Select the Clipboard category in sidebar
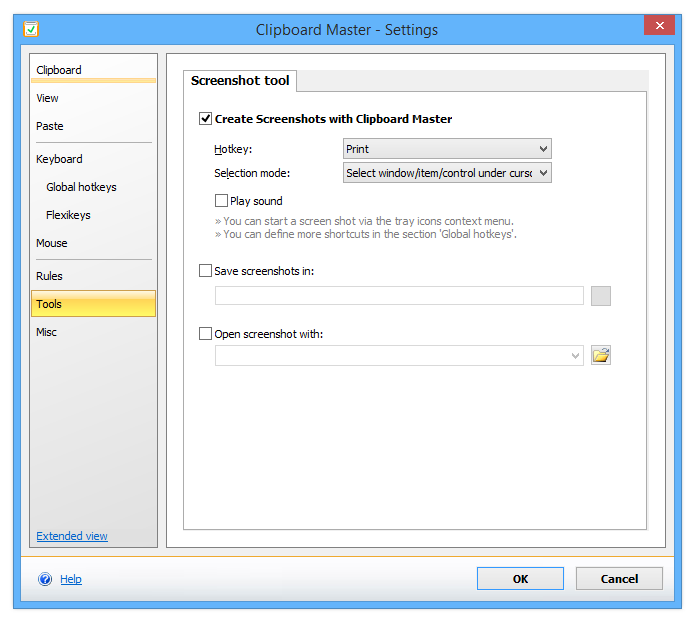The height and width of the screenshot is (623, 695). (94, 70)
